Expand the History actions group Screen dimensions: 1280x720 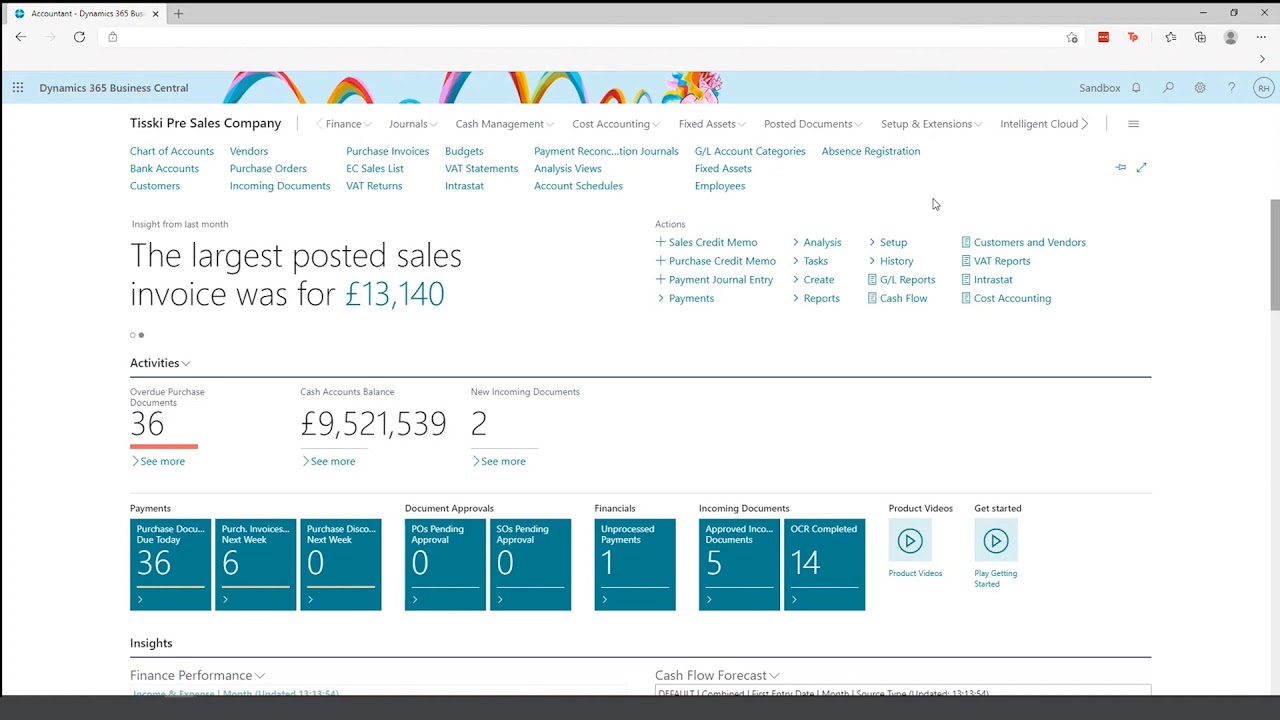coord(891,261)
